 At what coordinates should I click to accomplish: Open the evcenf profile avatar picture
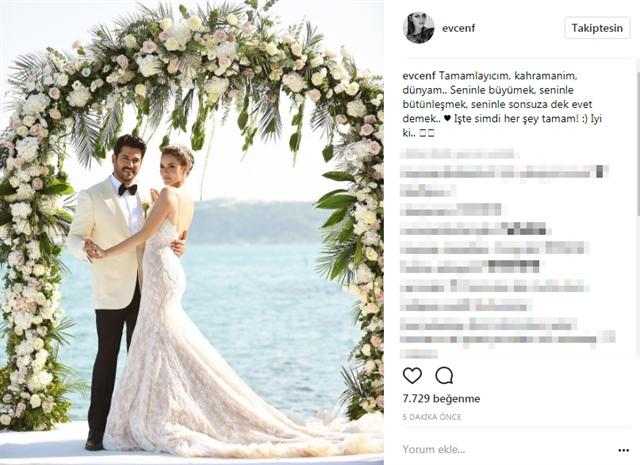tap(419, 28)
